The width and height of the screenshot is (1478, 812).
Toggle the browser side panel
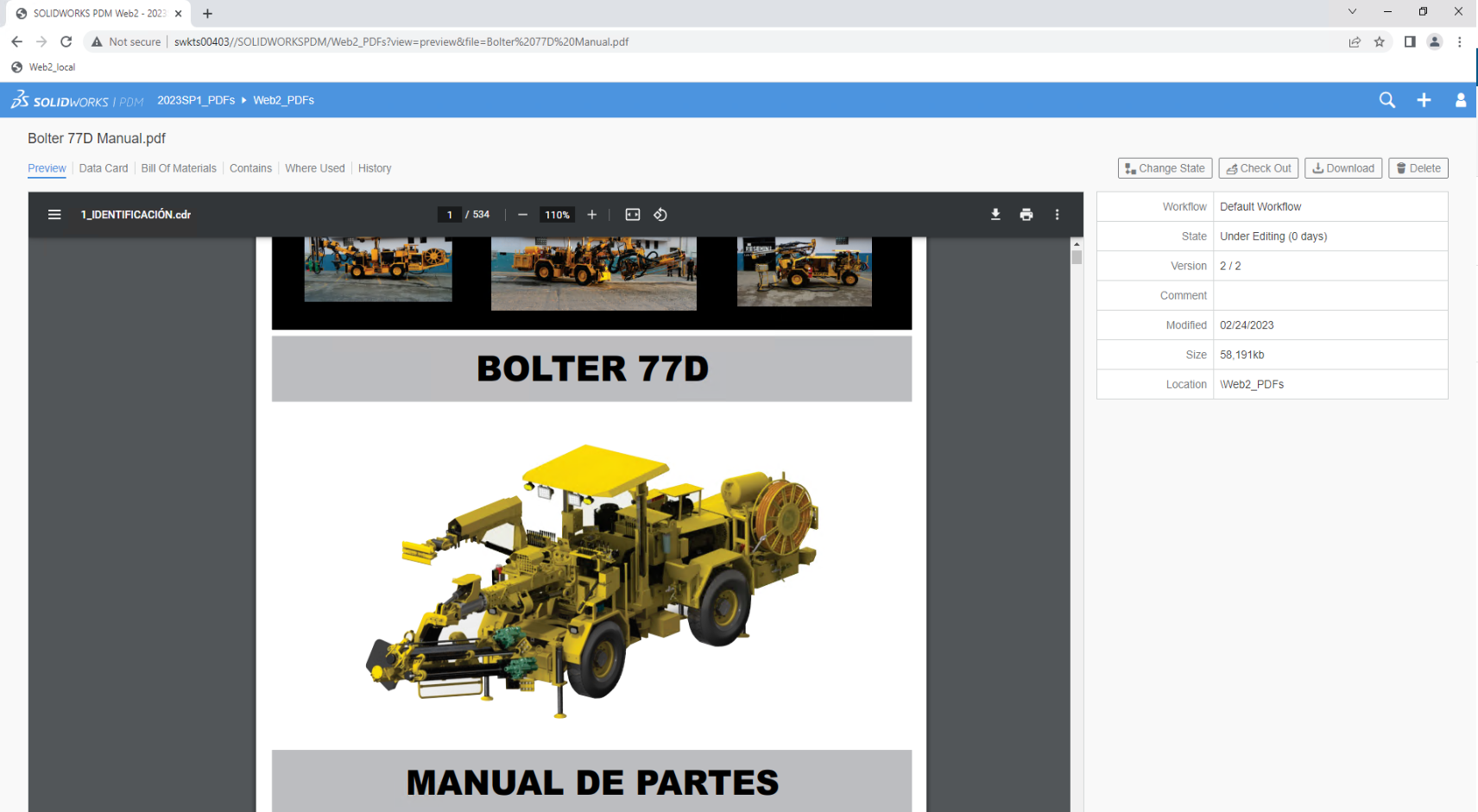[1409, 41]
